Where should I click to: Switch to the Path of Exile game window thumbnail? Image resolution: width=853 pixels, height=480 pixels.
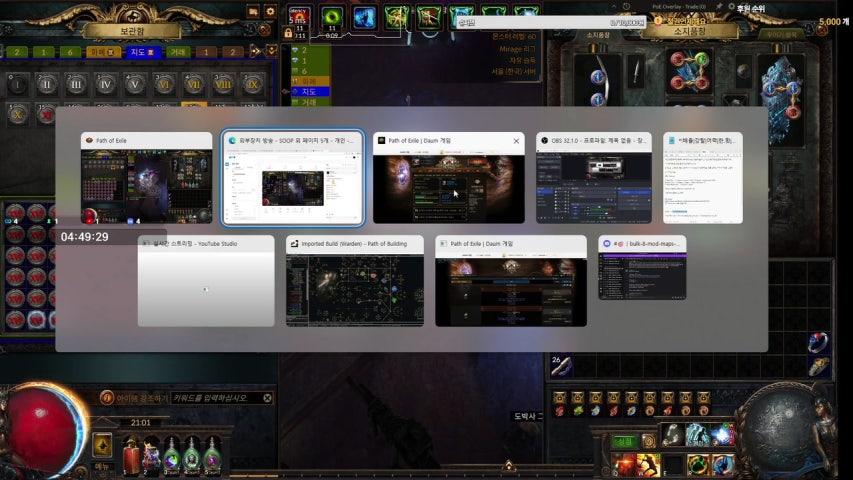(146, 178)
